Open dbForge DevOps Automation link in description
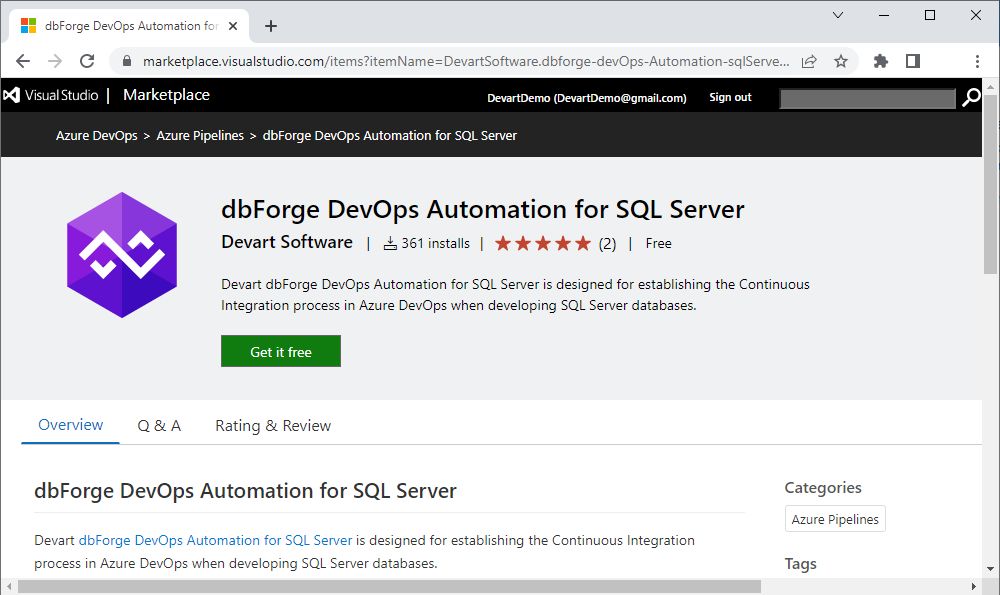This screenshot has height=595, width=1000. point(215,541)
